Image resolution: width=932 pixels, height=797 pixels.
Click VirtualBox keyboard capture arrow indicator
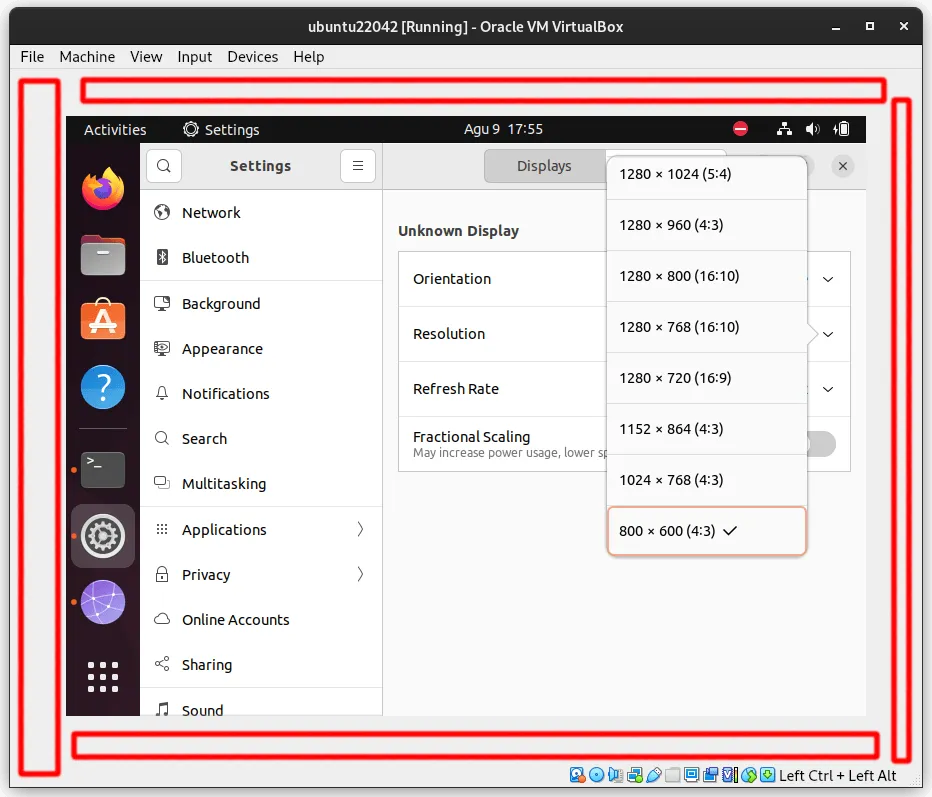pyautogui.click(x=767, y=775)
